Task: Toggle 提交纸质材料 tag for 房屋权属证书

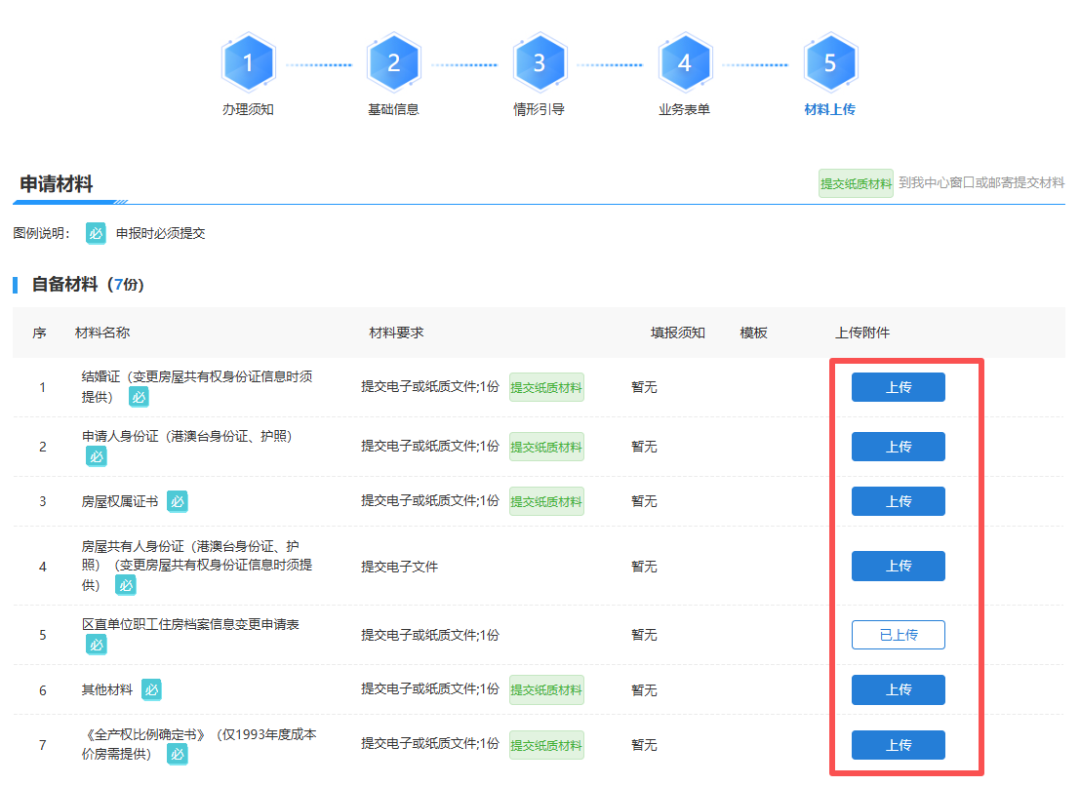Action: pos(546,501)
